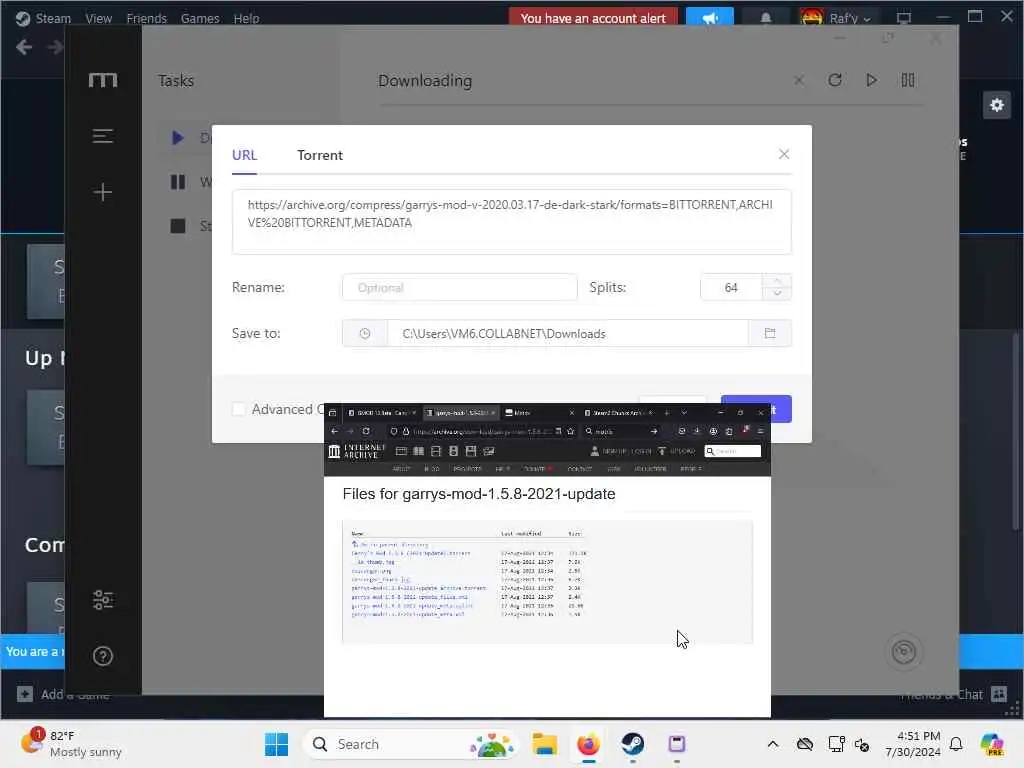Click the Steam megaphone announcements button

pos(710,18)
